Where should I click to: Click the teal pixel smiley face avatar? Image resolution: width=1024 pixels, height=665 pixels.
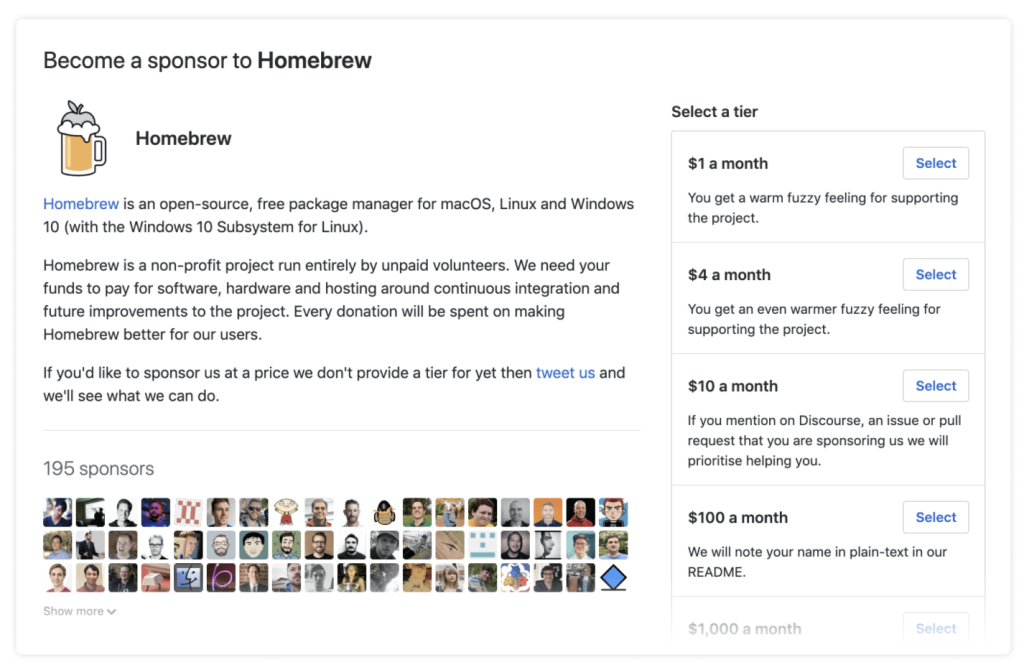click(483, 545)
